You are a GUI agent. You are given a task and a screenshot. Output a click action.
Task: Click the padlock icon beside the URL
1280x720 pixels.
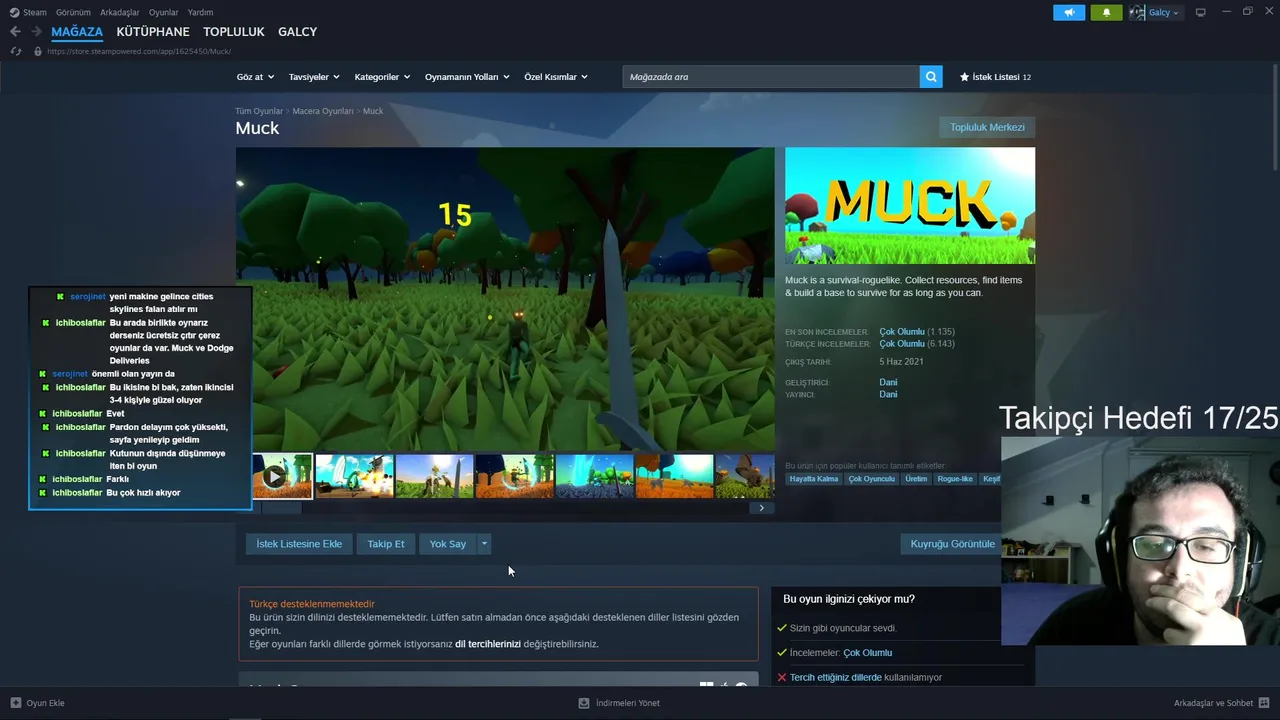click(38, 51)
